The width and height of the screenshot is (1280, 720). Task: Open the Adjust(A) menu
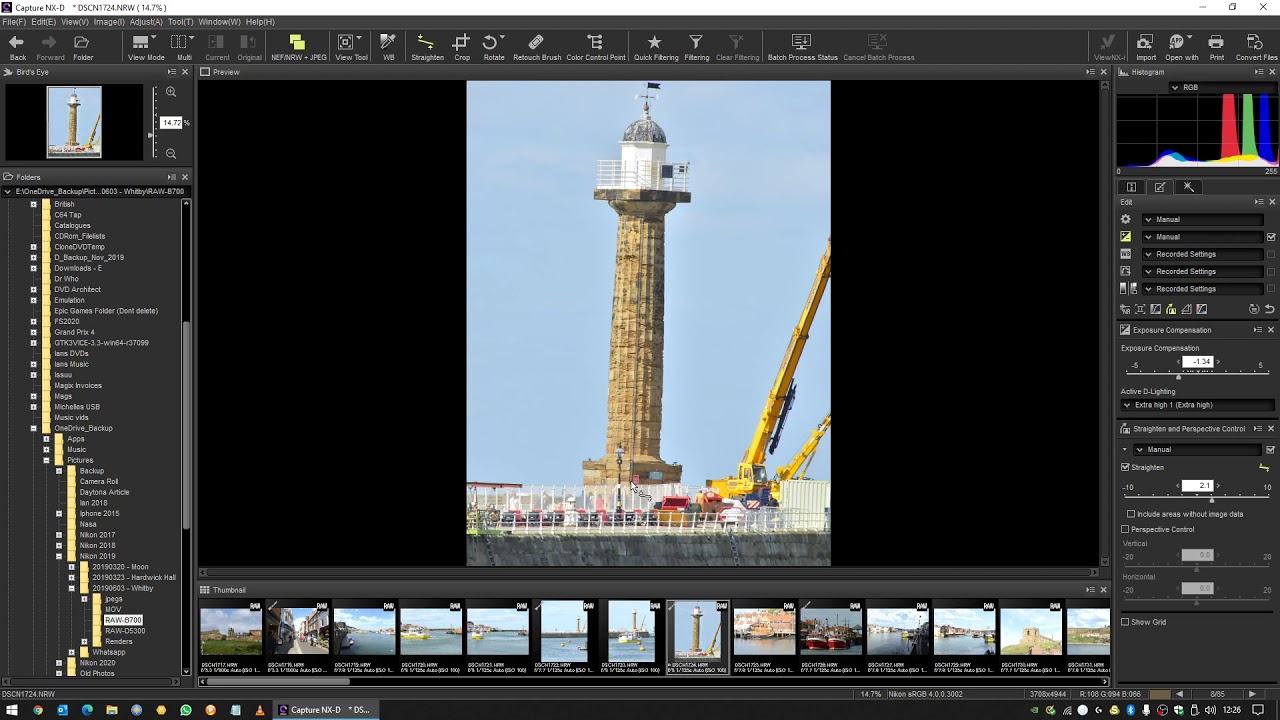pyautogui.click(x=146, y=22)
